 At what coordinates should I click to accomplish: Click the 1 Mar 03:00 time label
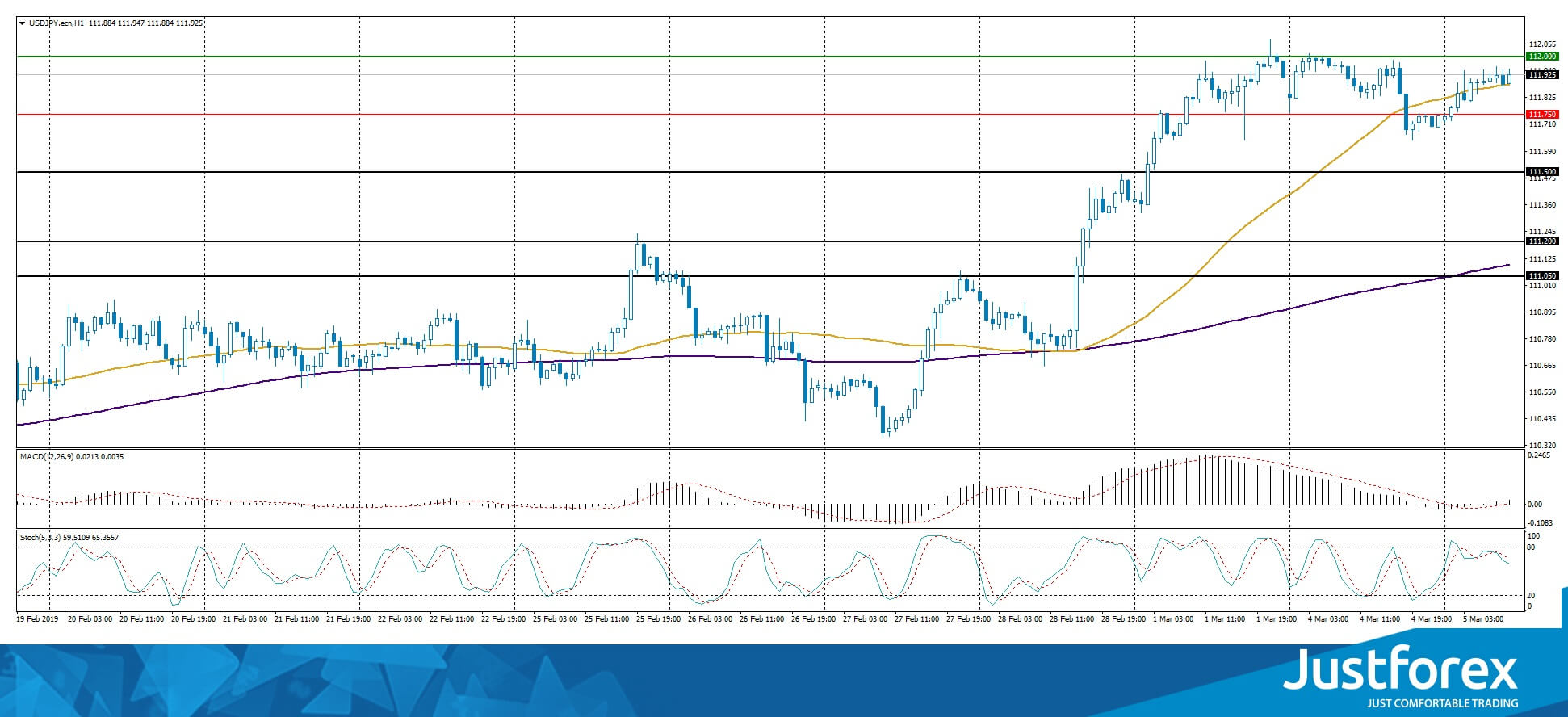click(x=1174, y=619)
